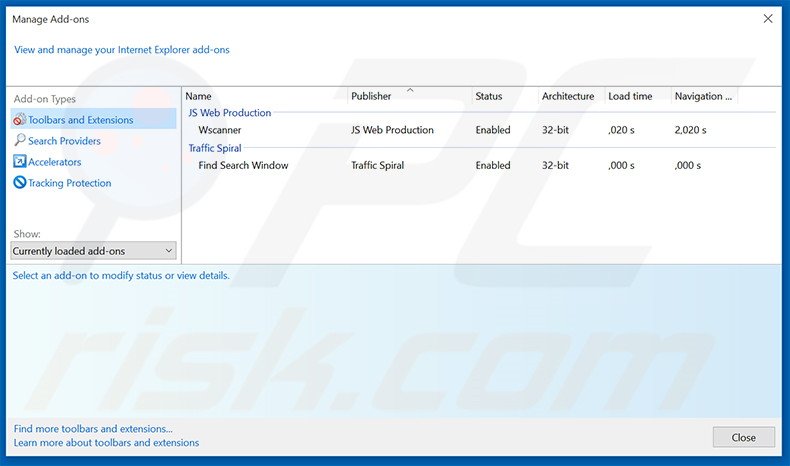Click Enabled status of Find Search Window
This screenshot has height=466, width=790.
(x=493, y=165)
